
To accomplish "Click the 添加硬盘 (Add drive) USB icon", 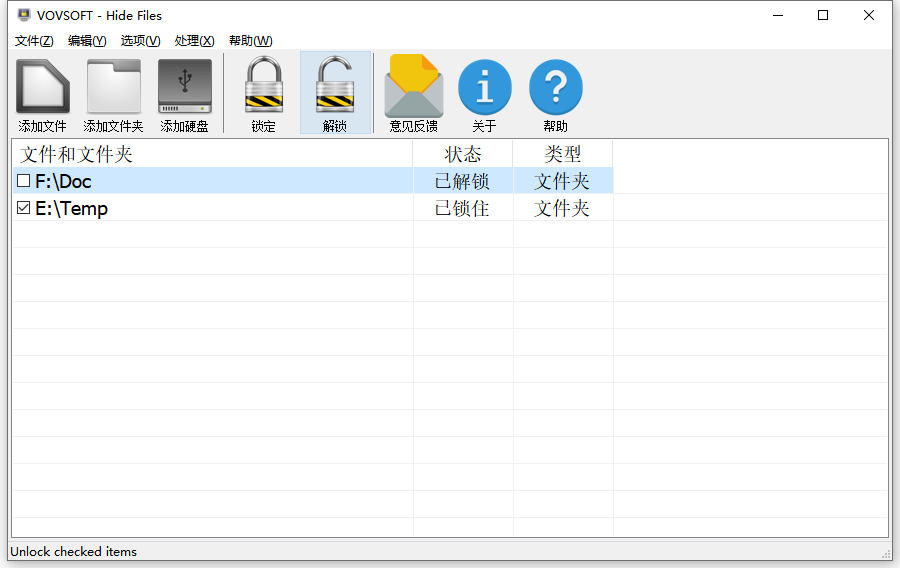I will point(185,87).
